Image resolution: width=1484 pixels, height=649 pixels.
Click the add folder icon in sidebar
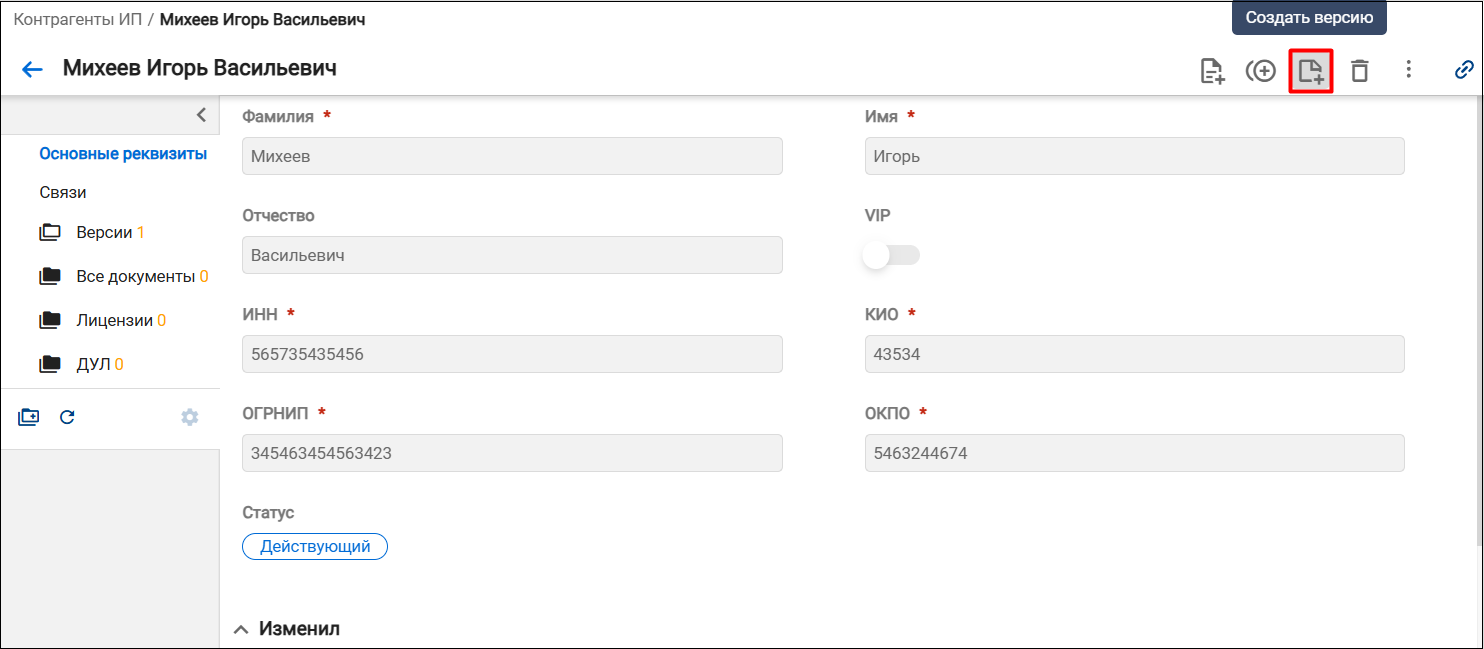(28, 417)
